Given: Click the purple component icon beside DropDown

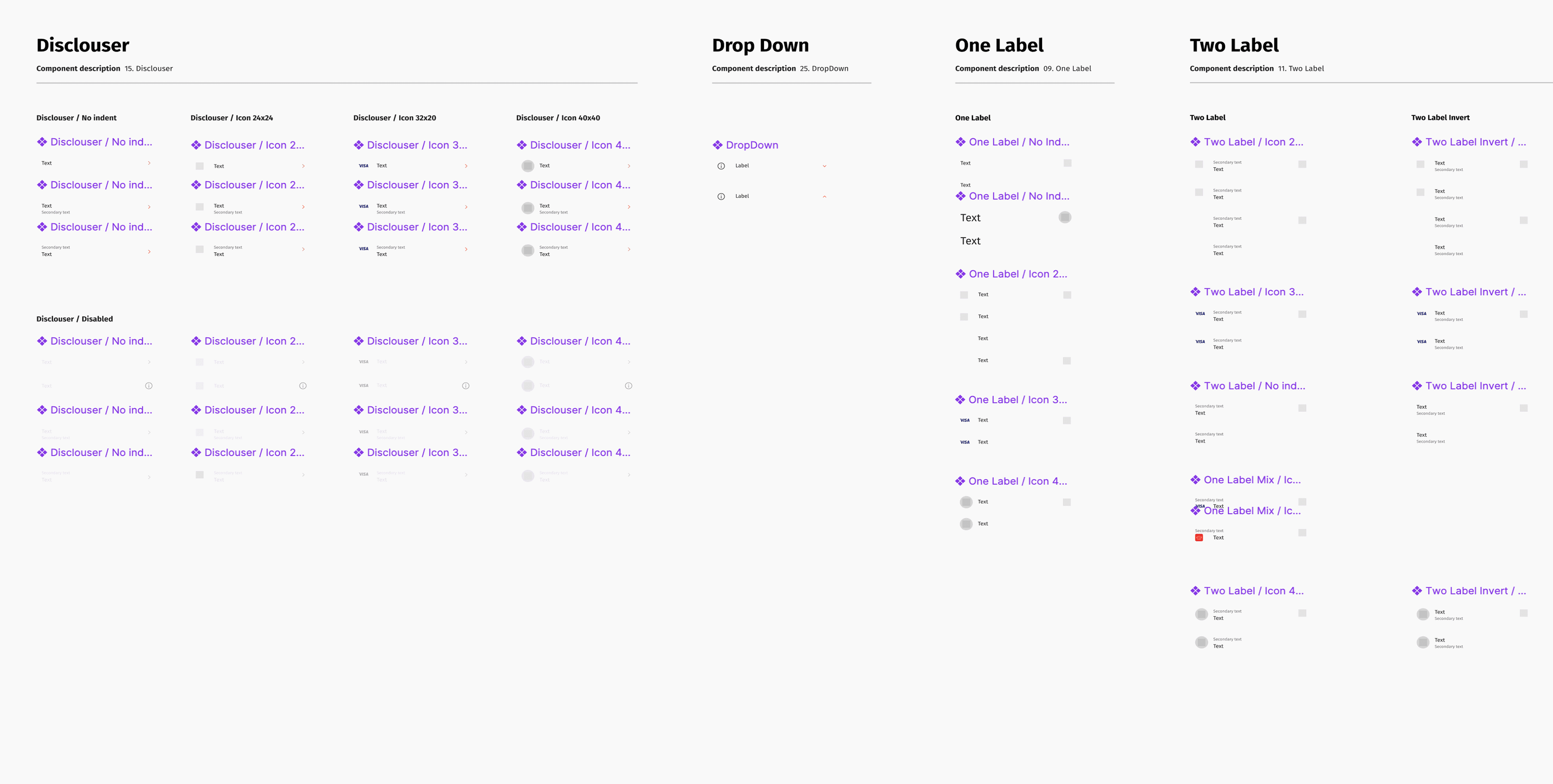Looking at the screenshot, I should [x=717, y=145].
